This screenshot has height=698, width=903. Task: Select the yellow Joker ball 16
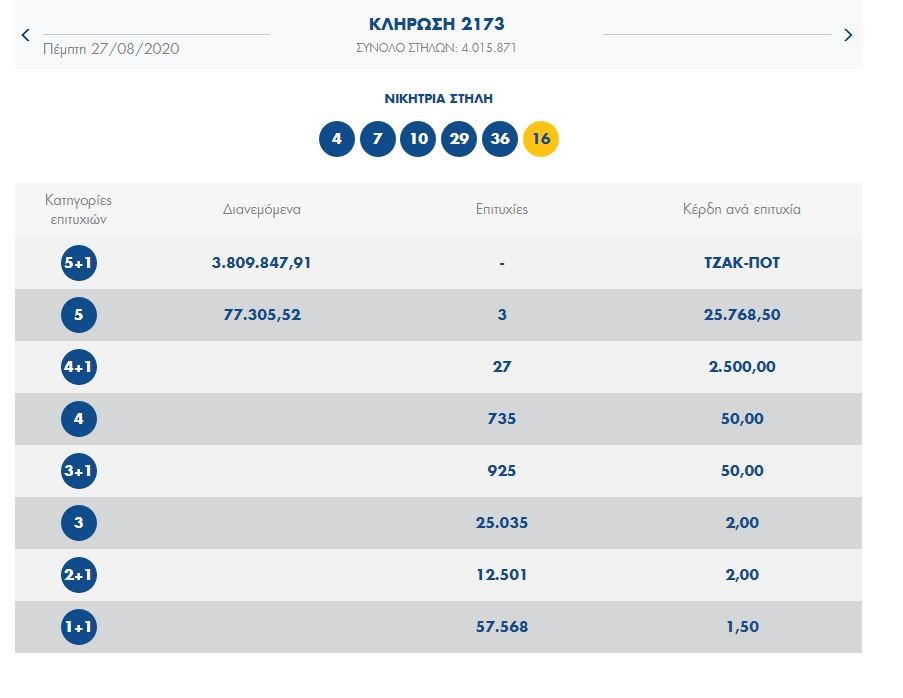[x=541, y=139]
